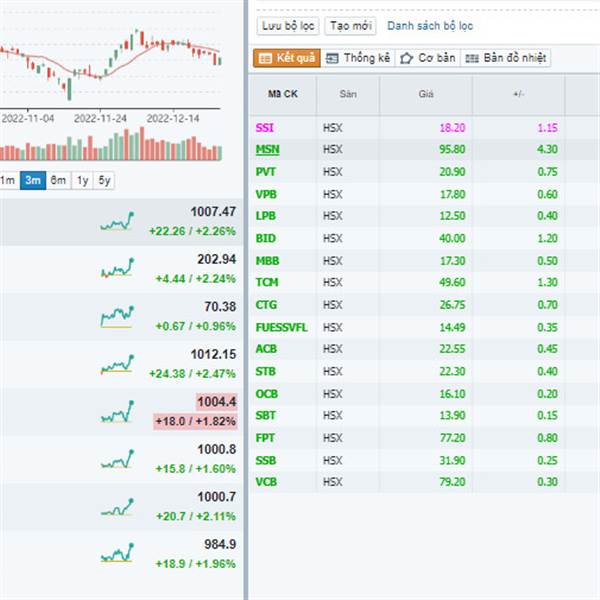Viewport: 600px width, 600px height.
Task: Select the 6m chart range
Action: tap(58, 180)
